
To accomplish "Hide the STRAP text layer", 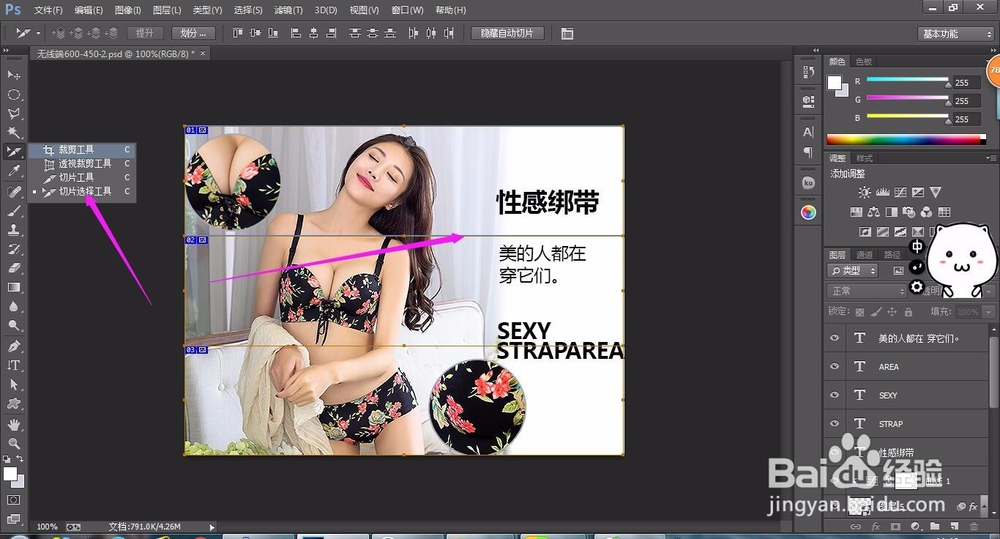I will [834, 423].
